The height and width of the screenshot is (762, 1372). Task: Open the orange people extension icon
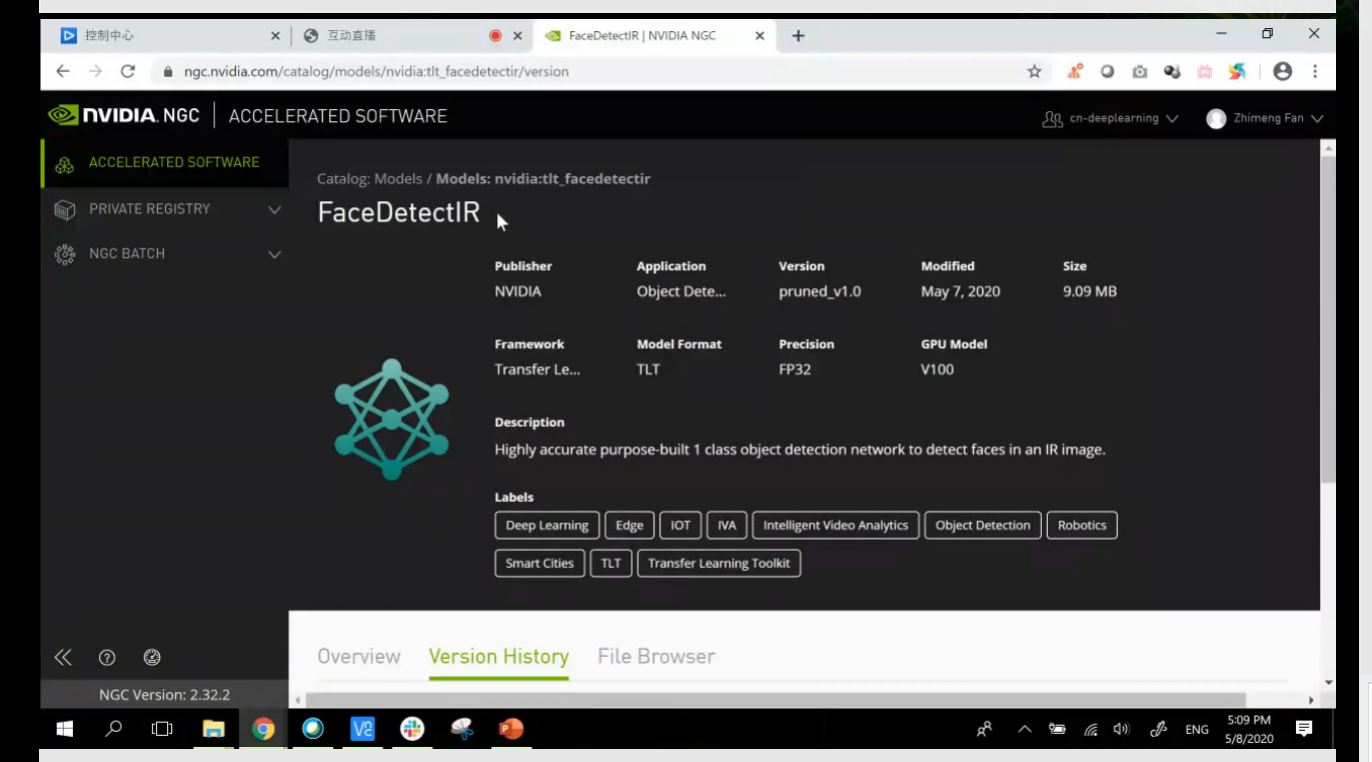[x=1075, y=71]
